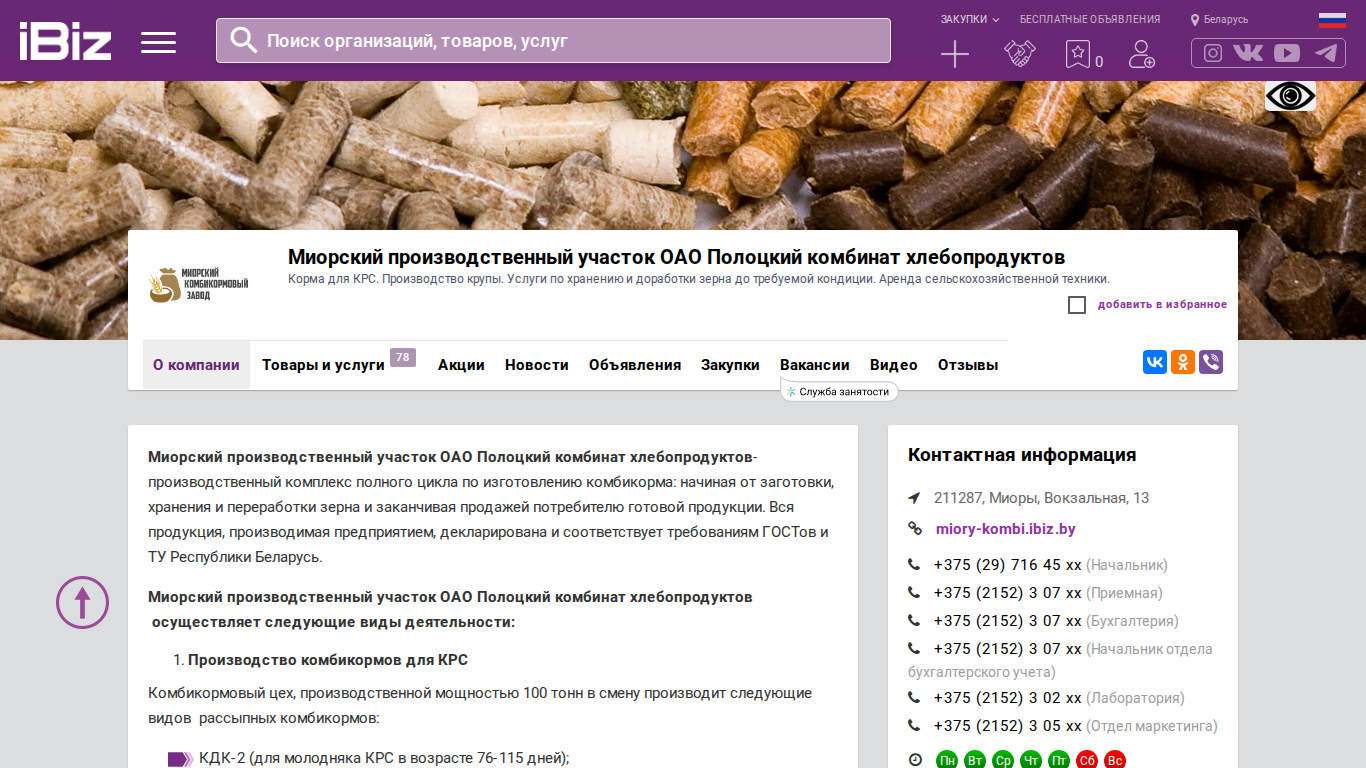
Task: Switch to the Акции tab
Action: pos(461,365)
